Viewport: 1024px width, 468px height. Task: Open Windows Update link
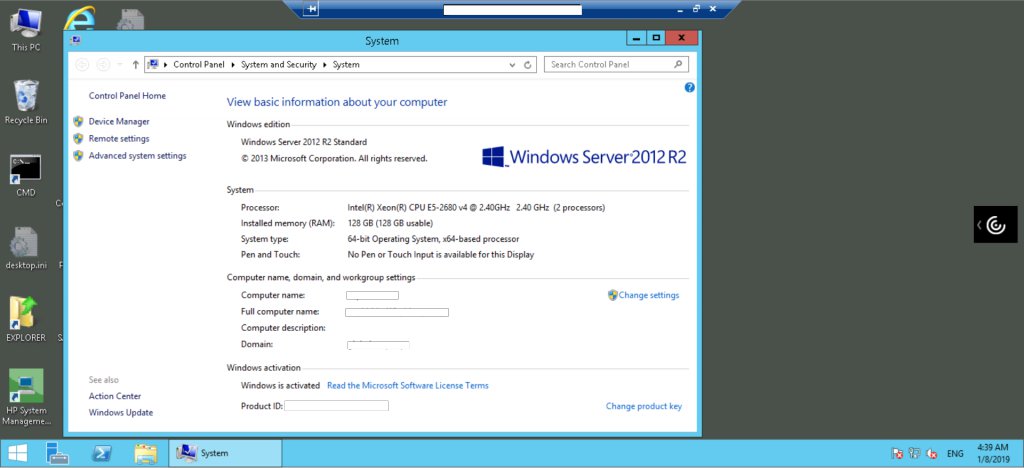[121, 413]
